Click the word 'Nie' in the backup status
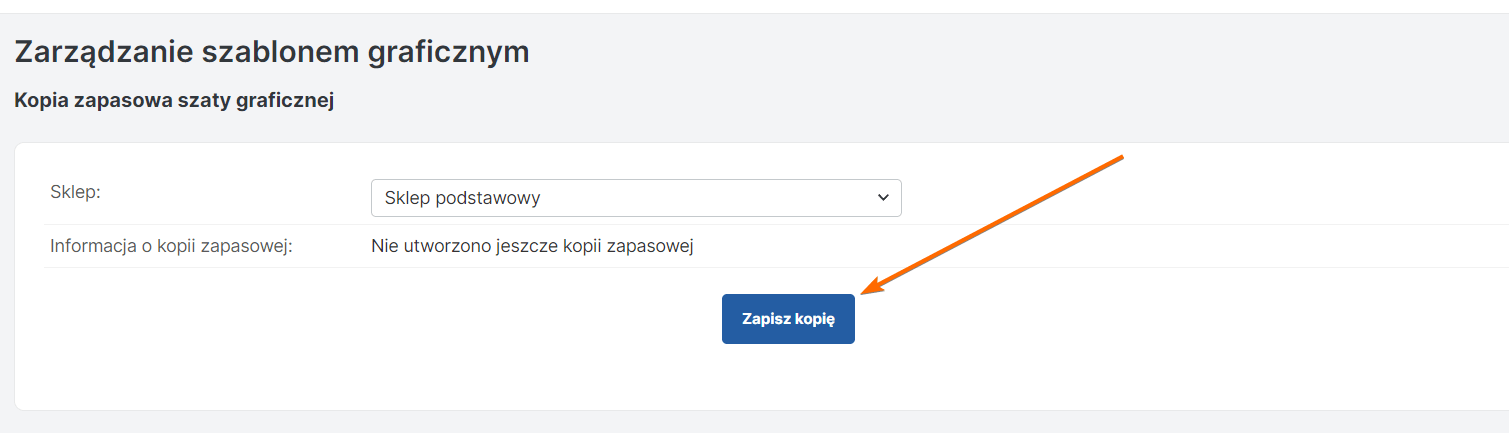 pyautogui.click(x=385, y=246)
